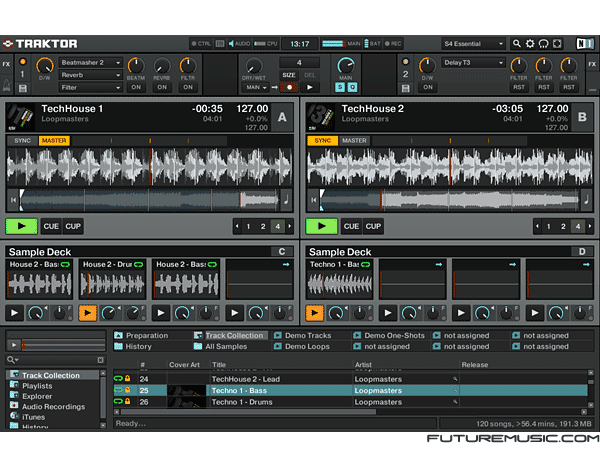600x470 pixels.
Task: Toggle MASTER on Deck B
Action: point(354,140)
